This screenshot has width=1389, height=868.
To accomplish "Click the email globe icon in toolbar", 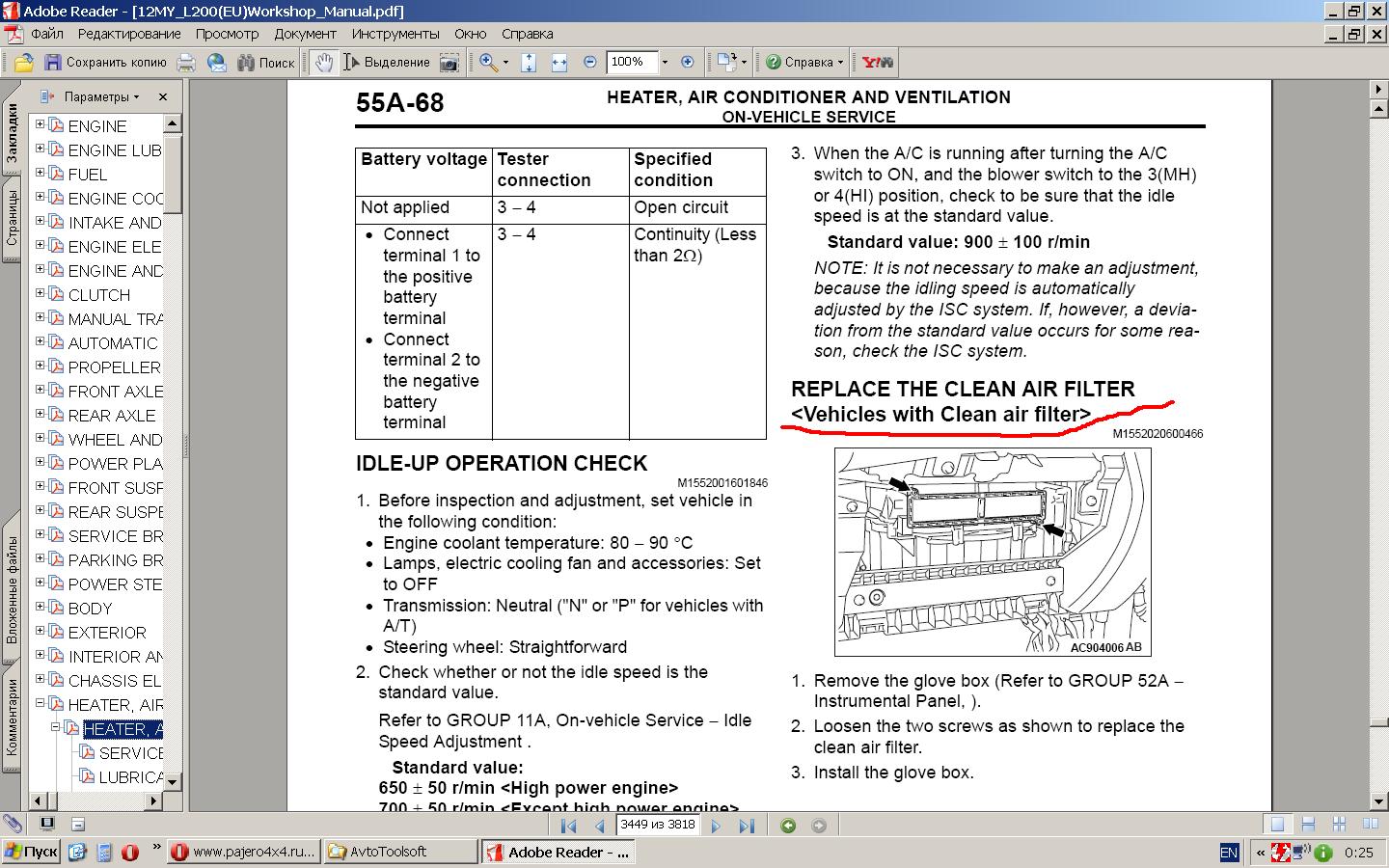I will tap(217, 63).
